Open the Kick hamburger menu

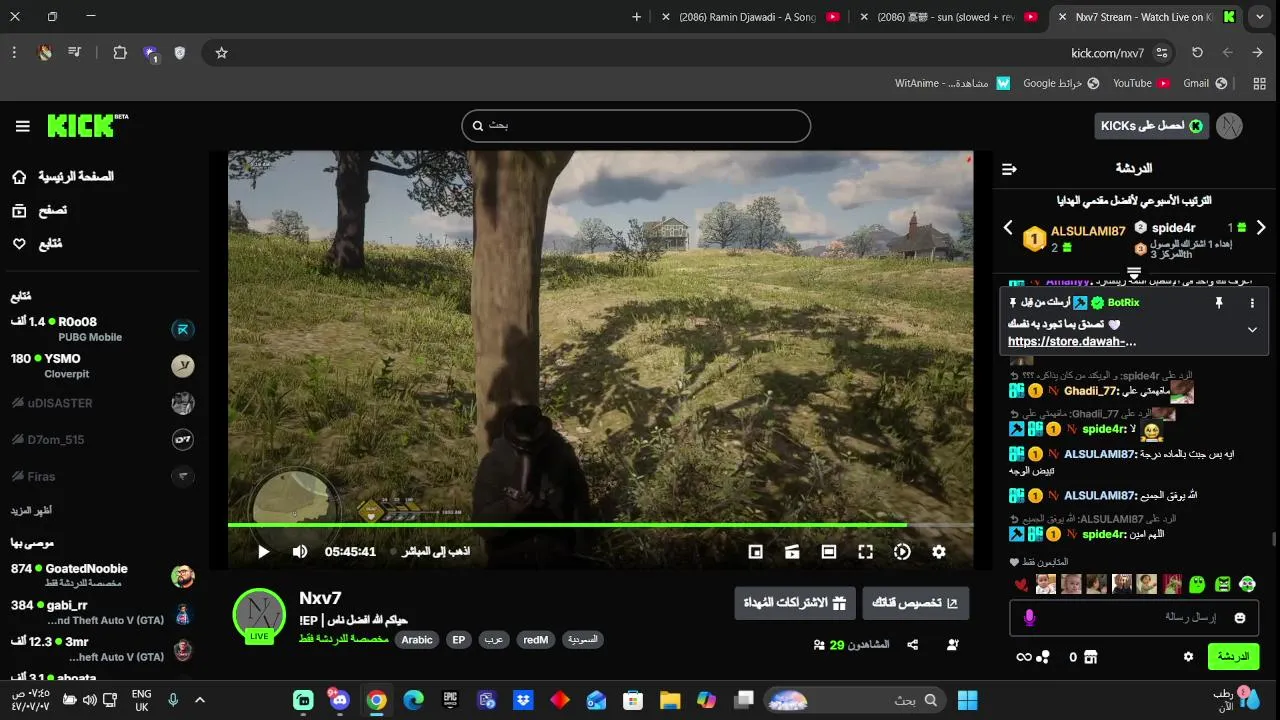click(x=22, y=126)
